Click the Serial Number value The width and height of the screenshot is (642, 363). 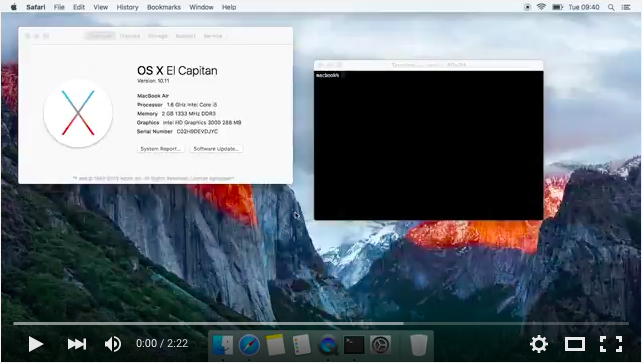197,132
